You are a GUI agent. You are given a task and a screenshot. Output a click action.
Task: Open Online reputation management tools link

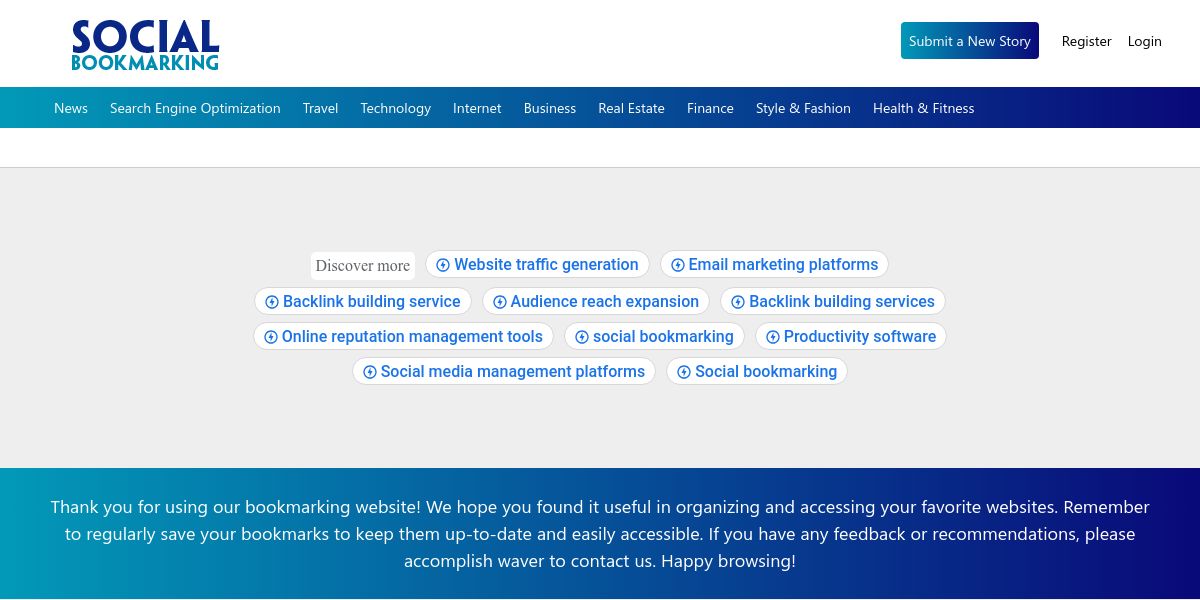(x=403, y=336)
